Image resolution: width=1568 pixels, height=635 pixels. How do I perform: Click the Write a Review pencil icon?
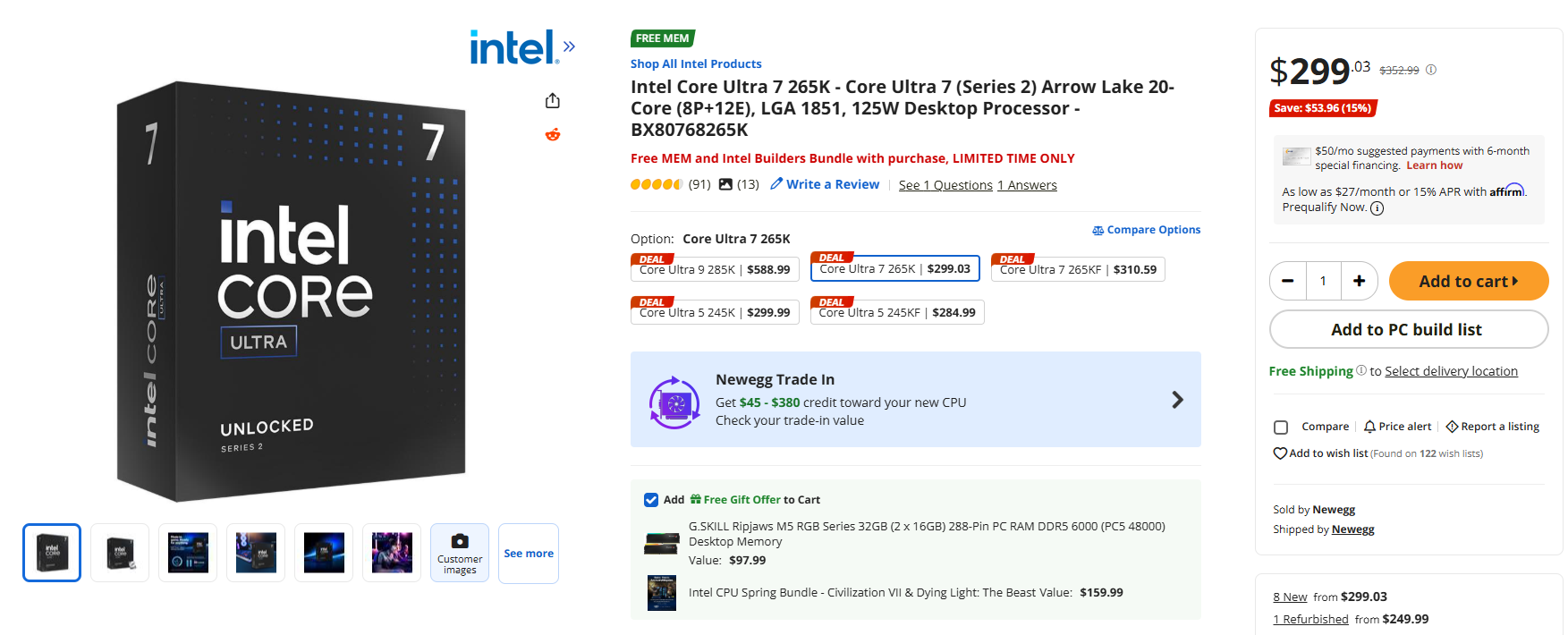pyautogui.click(x=775, y=184)
